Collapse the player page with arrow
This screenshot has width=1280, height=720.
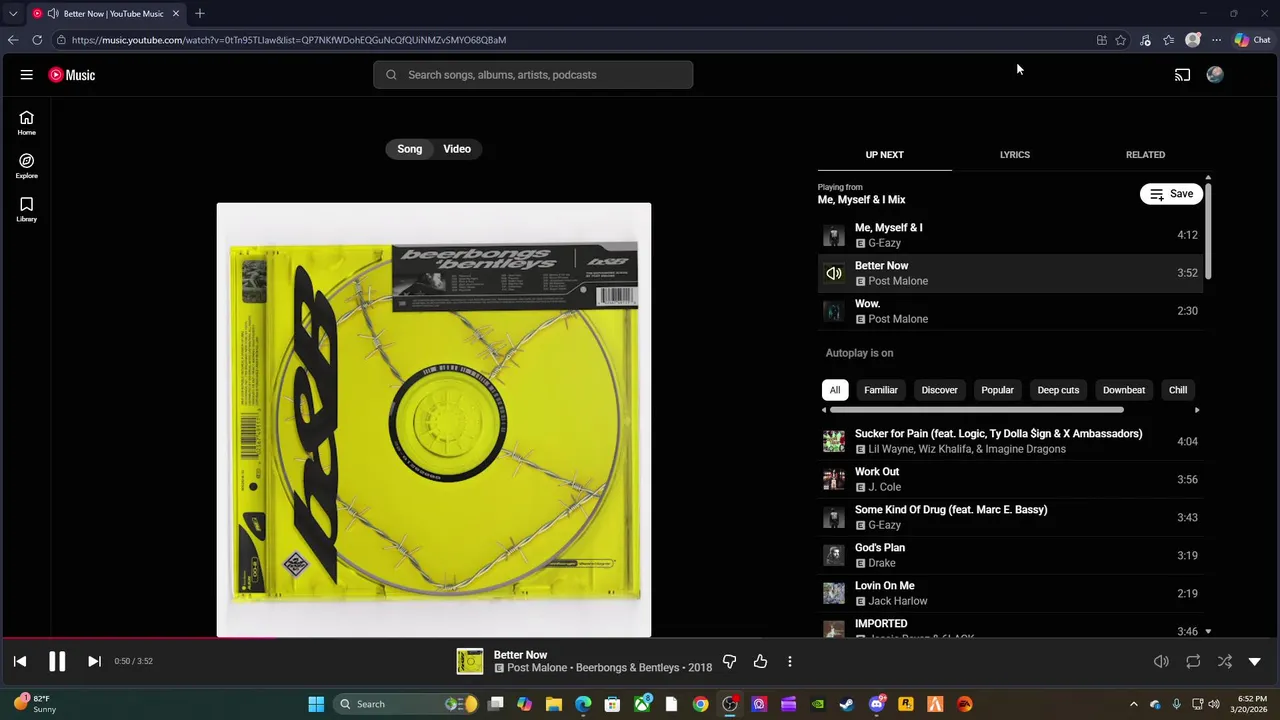1255,661
